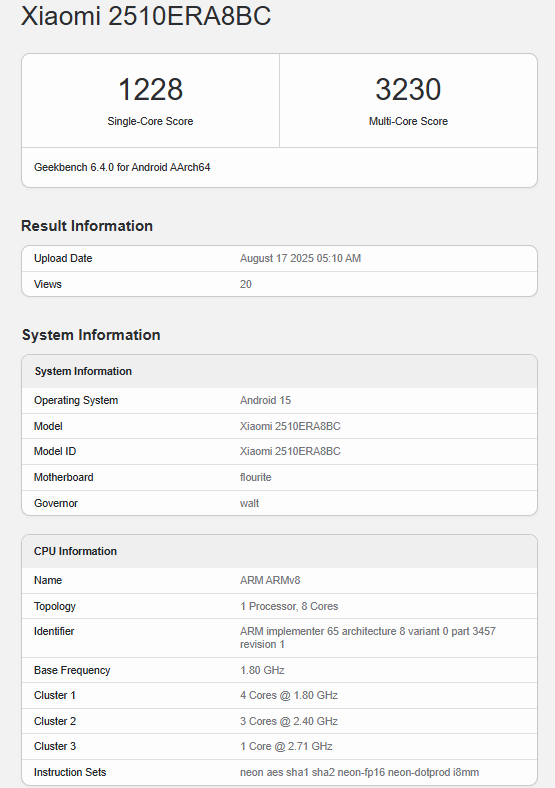Click the Cluster 2 label
Viewport: 555px width, 788px height.
coord(55,722)
